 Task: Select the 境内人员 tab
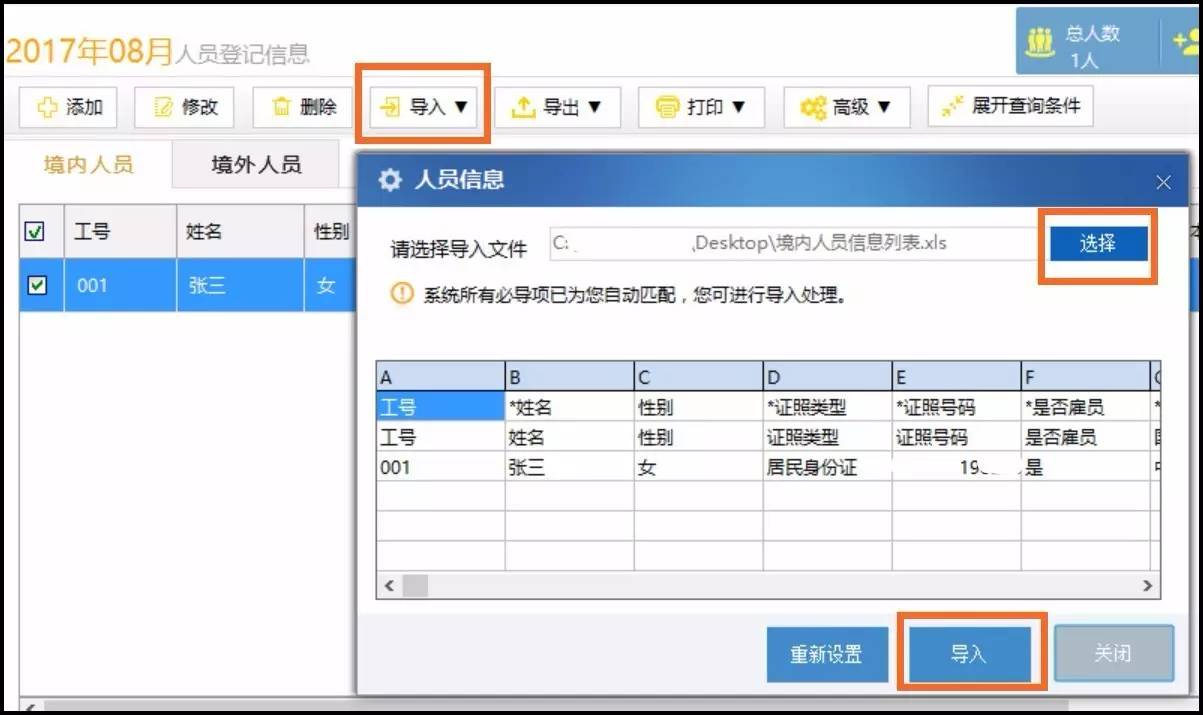point(88,165)
